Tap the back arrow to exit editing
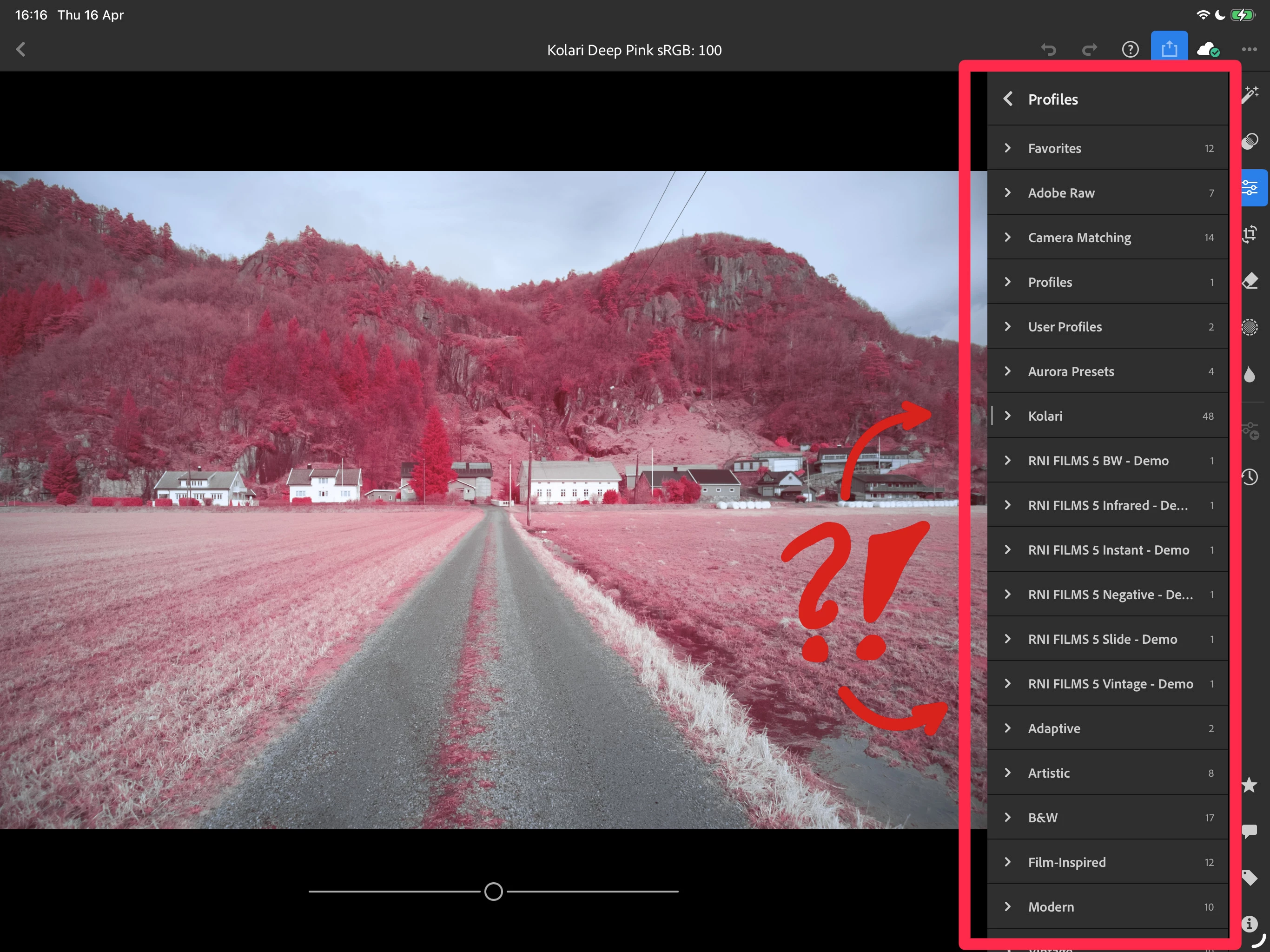The height and width of the screenshot is (952, 1270). click(21, 50)
